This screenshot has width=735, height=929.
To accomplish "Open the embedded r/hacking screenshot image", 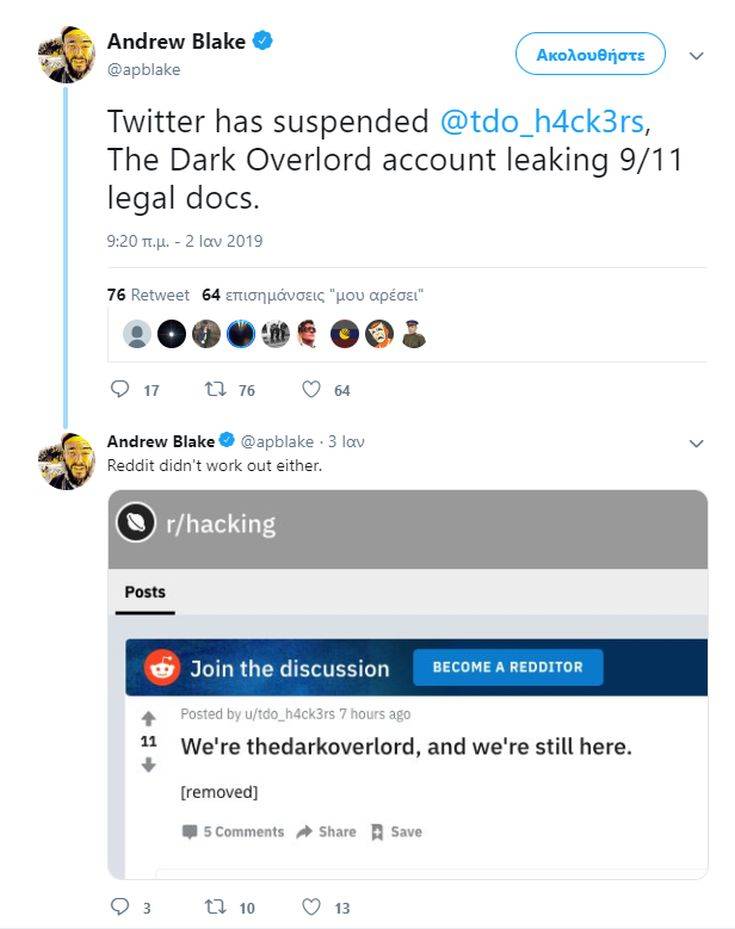I will (408, 684).
